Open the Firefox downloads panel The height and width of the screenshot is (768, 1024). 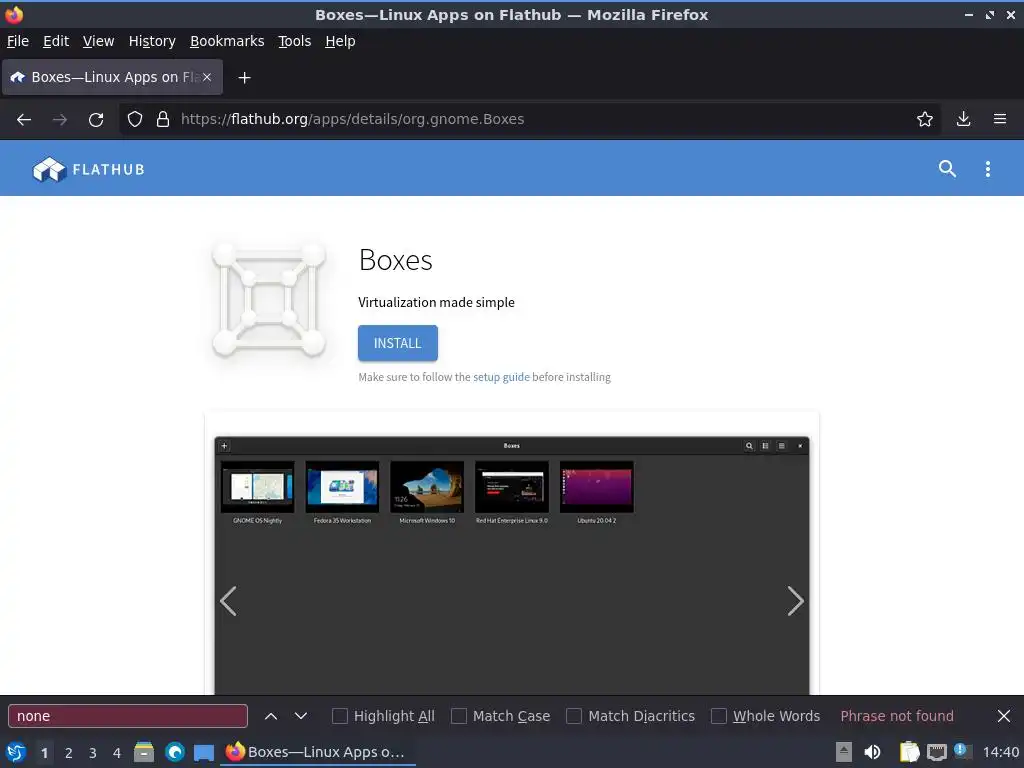click(x=963, y=120)
